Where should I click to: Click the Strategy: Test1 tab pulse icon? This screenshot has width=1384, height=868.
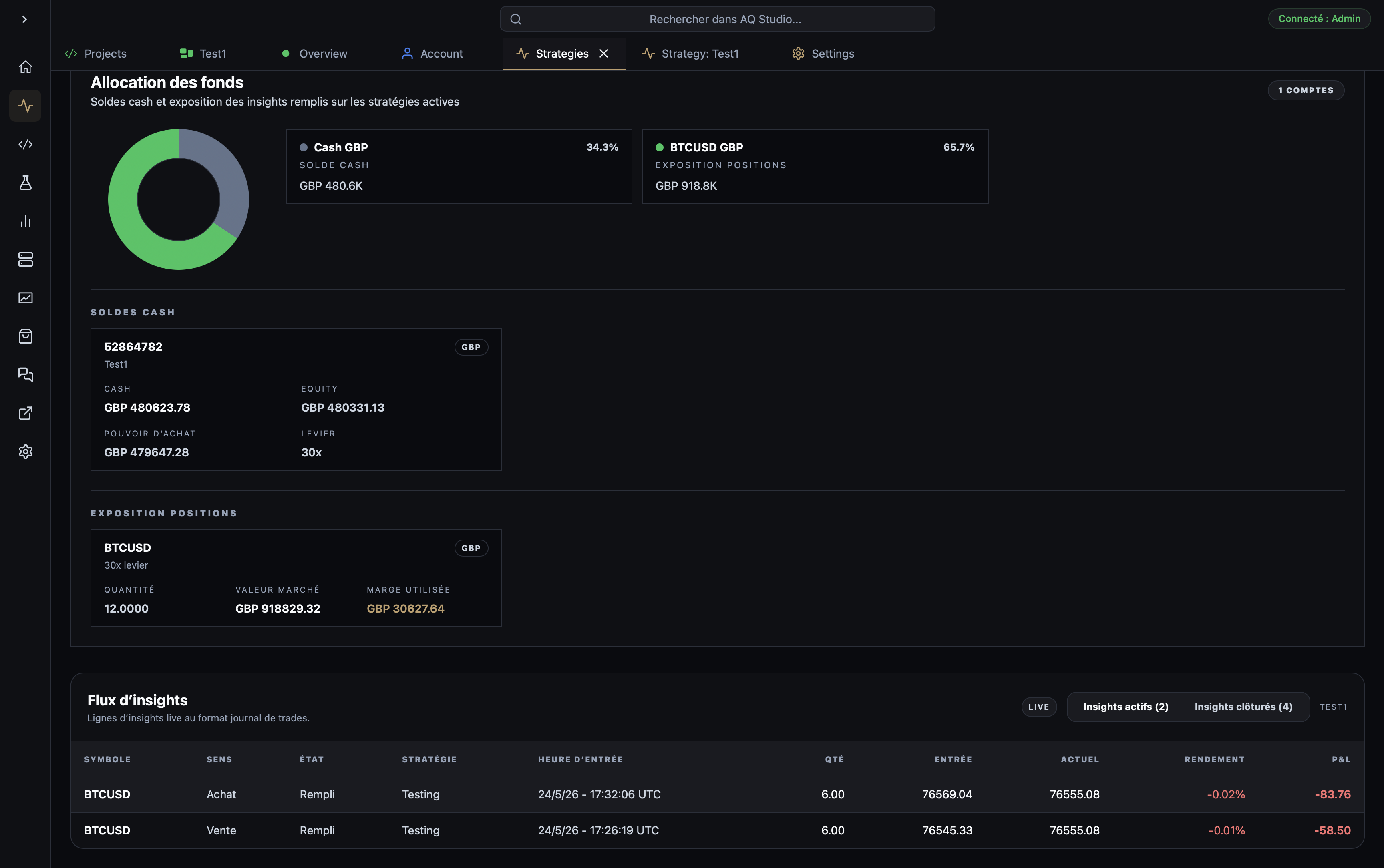click(x=648, y=53)
